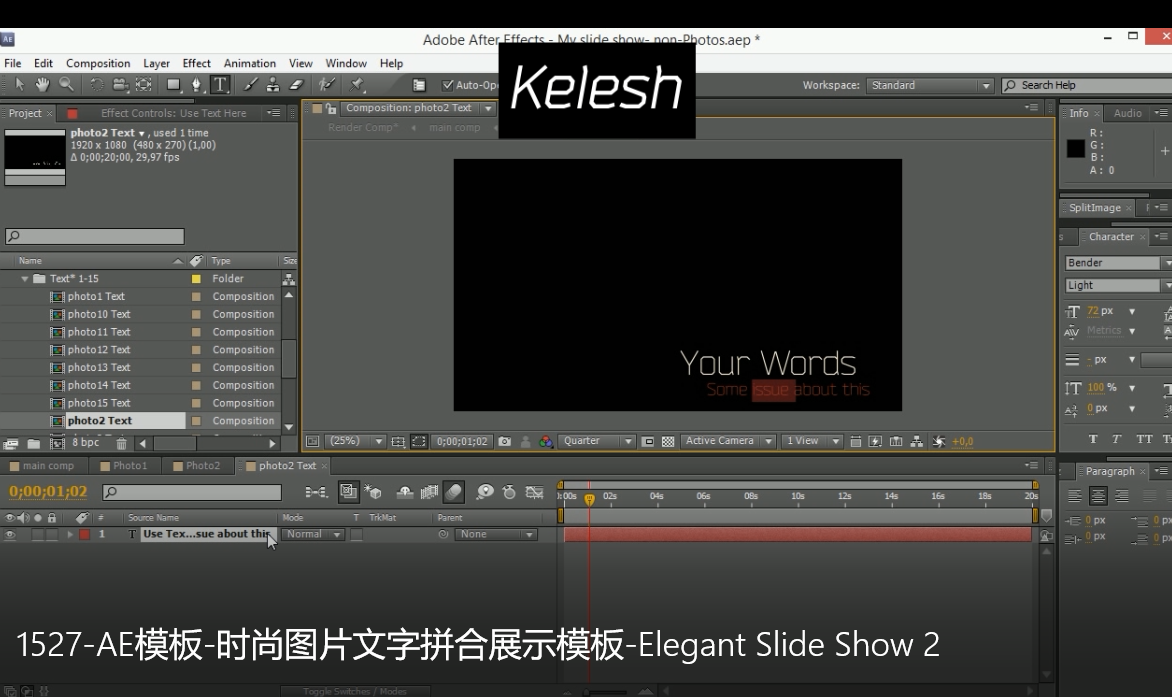
Task: Select the Clone Stamp tool
Action: coord(273,85)
